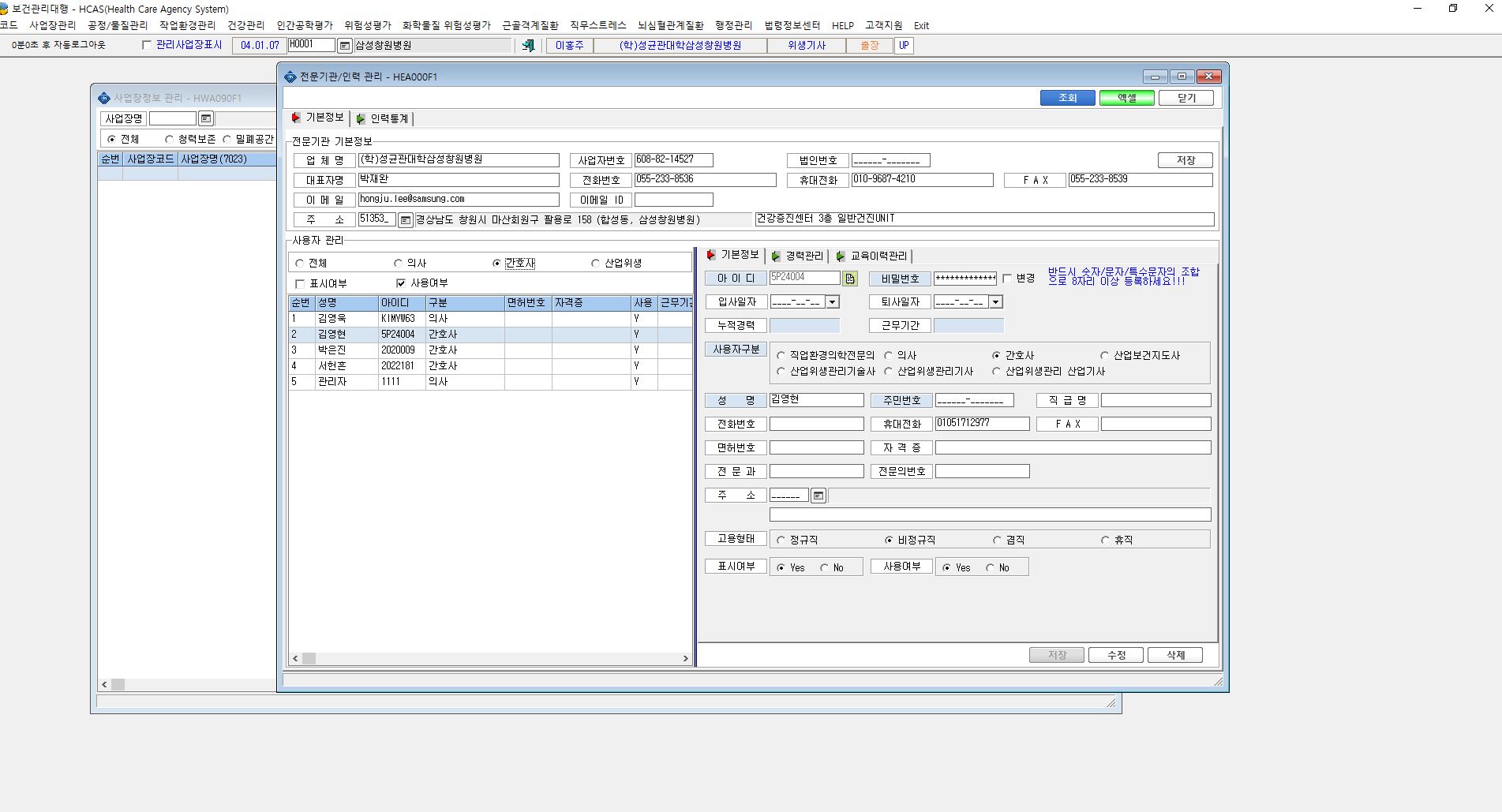Click the 경력관리 tab flag icon

pyautogui.click(x=777, y=256)
